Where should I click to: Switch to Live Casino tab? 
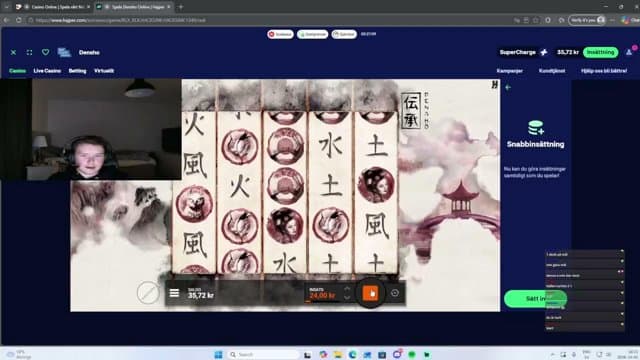pyautogui.click(x=47, y=71)
